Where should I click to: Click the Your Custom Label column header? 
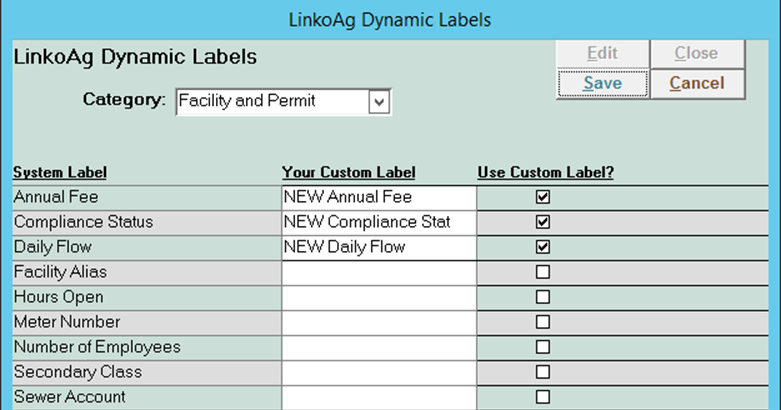(349, 172)
